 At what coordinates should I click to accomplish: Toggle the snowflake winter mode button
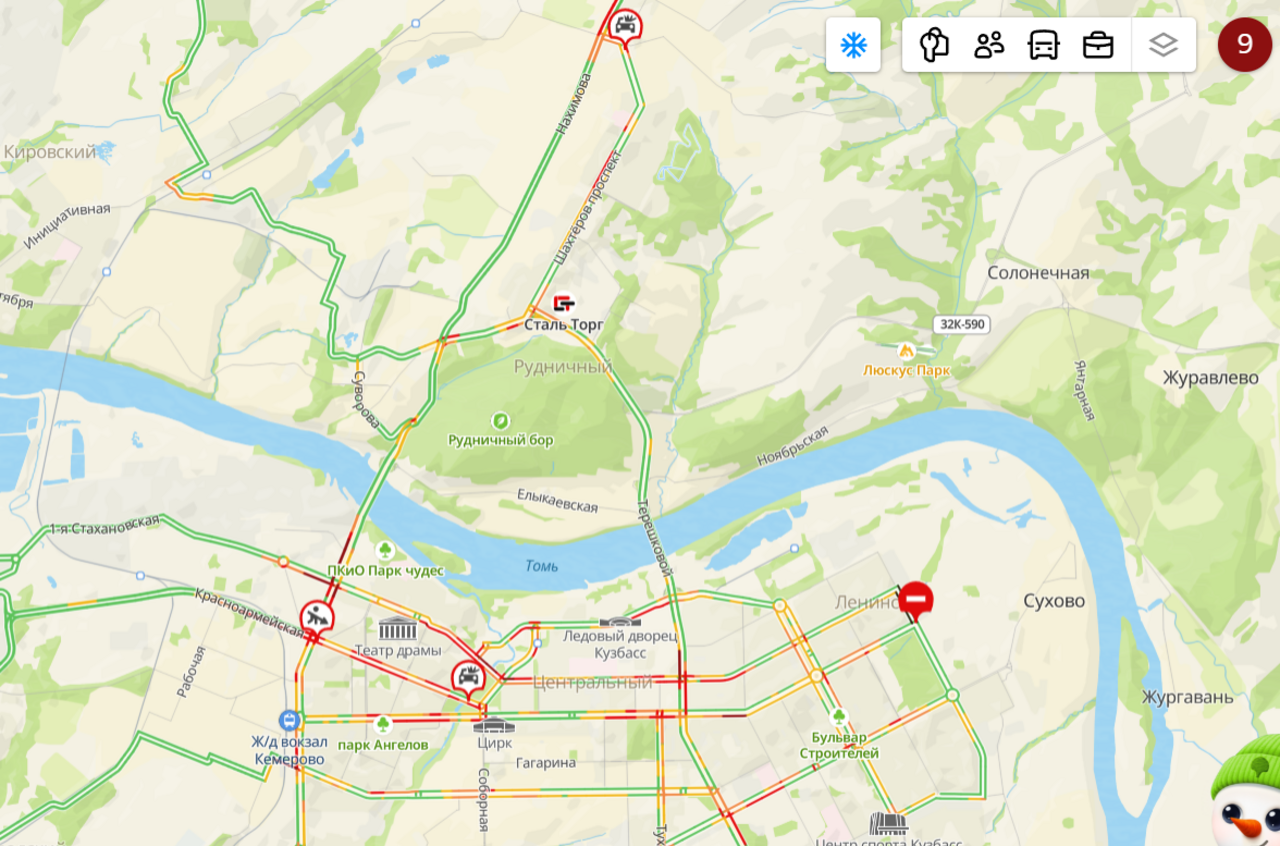pos(853,45)
